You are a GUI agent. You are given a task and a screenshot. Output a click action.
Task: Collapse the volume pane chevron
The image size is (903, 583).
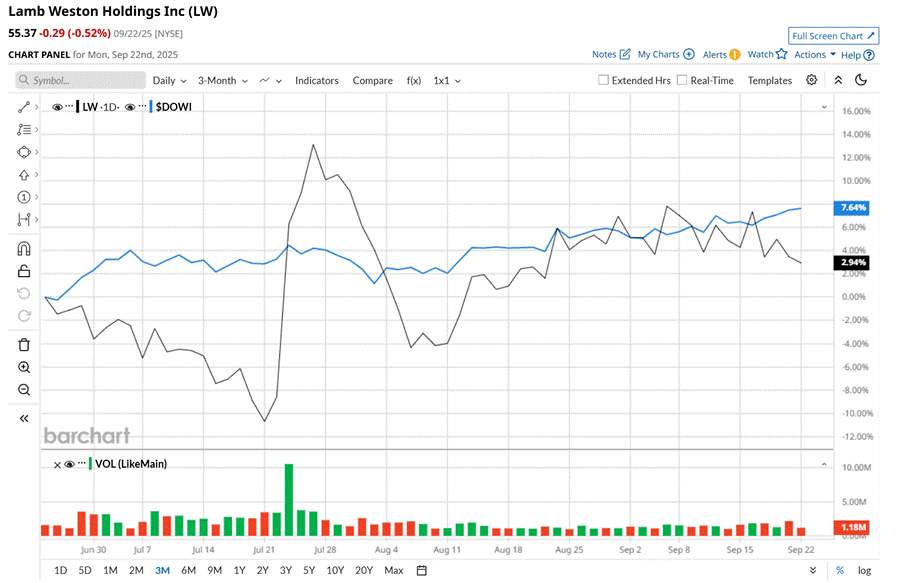824,464
